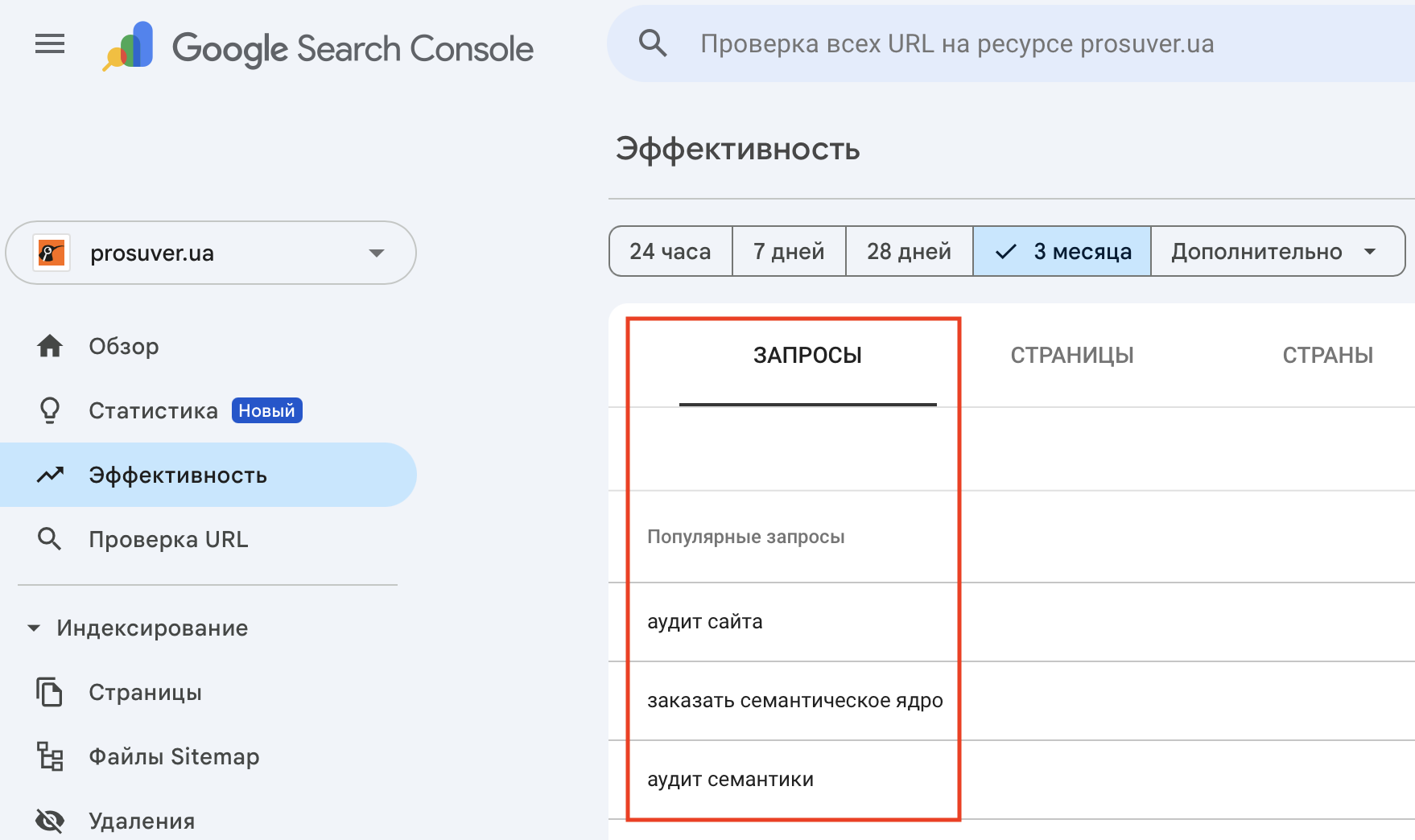The height and width of the screenshot is (840, 1415).
Task: Click the Sitemap files tree icon
Action: pyautogui.click(x=50, y=756)
